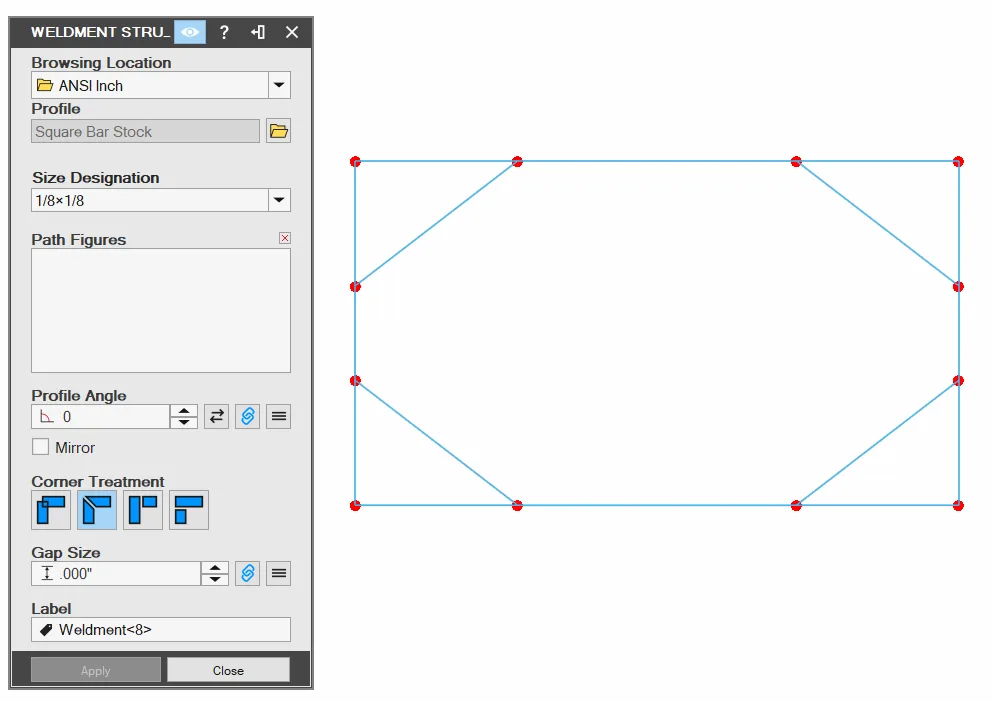
Task: Toggle the link icon next to Gap Size
Action: [x=247, y=574]
